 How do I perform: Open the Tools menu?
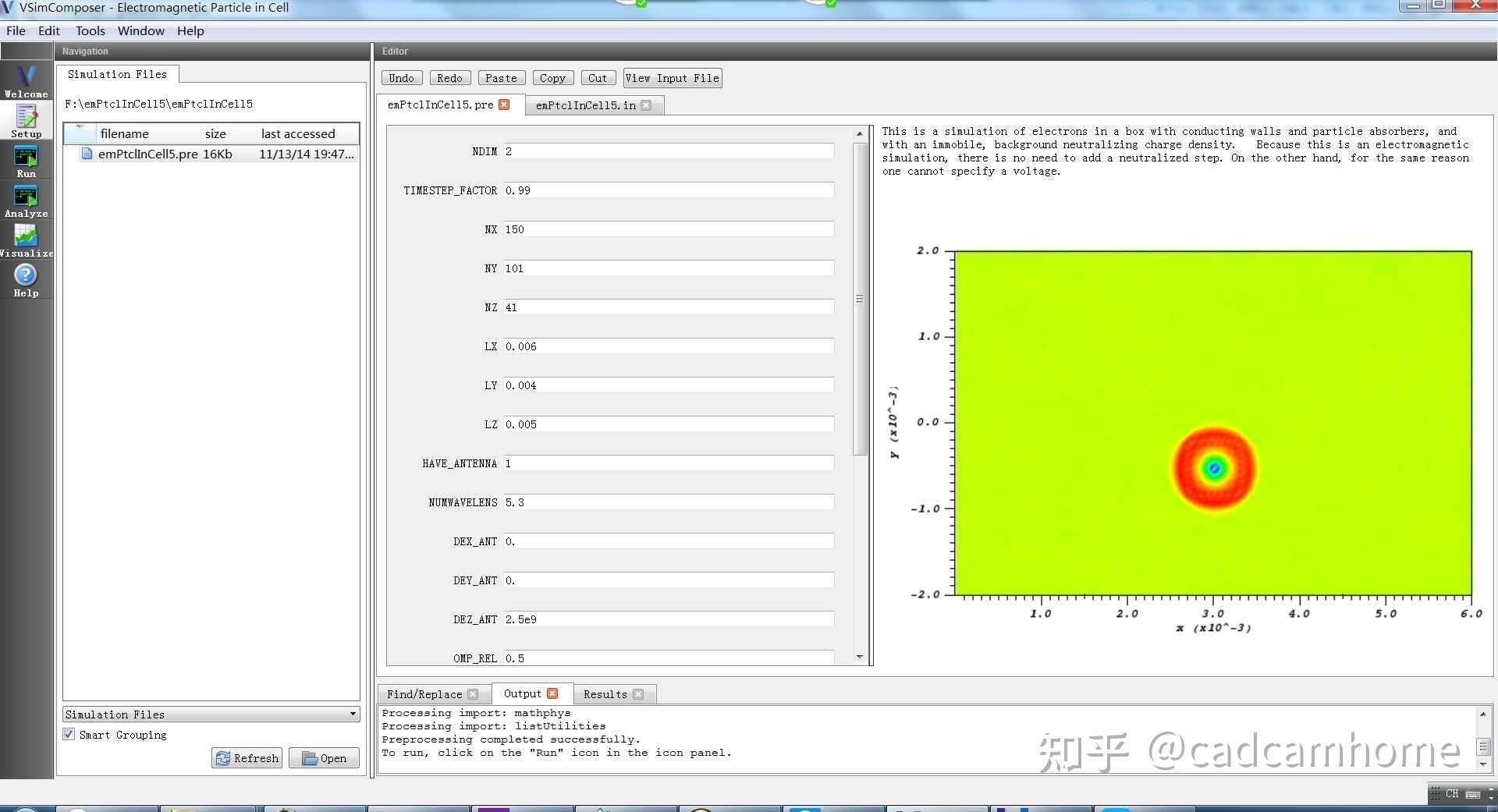tap(90, 30)
